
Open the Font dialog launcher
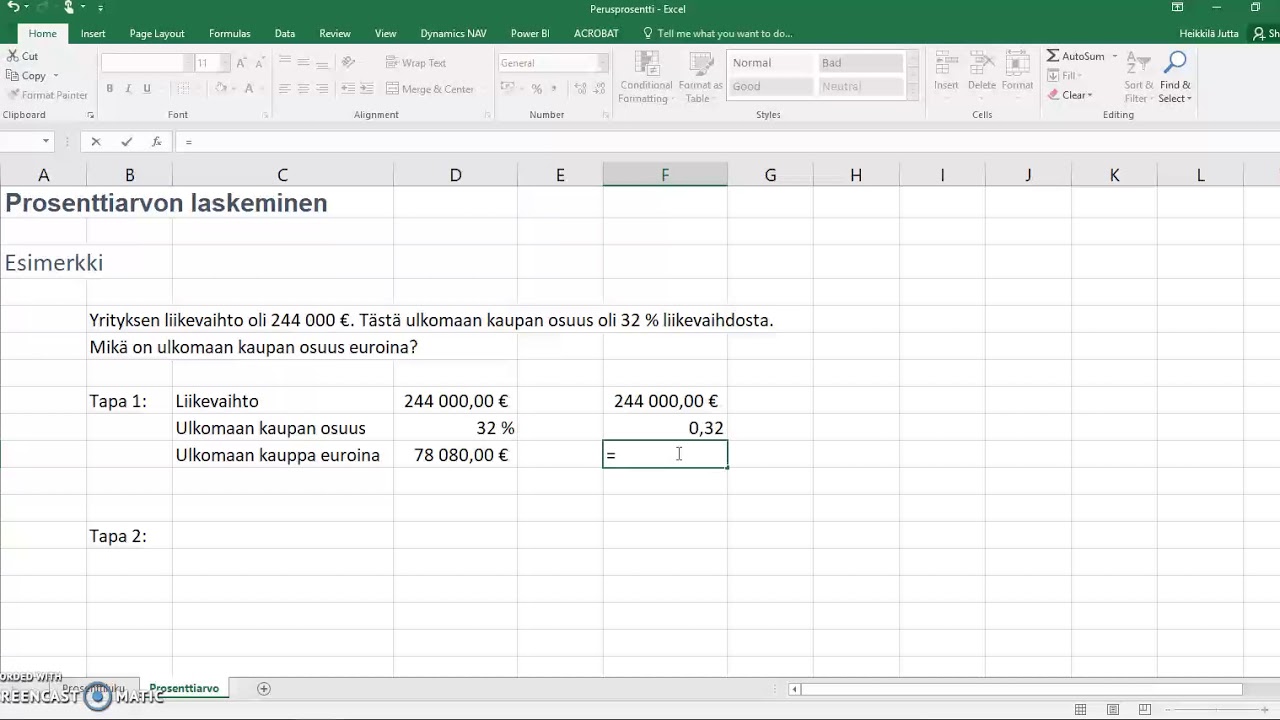265,116
